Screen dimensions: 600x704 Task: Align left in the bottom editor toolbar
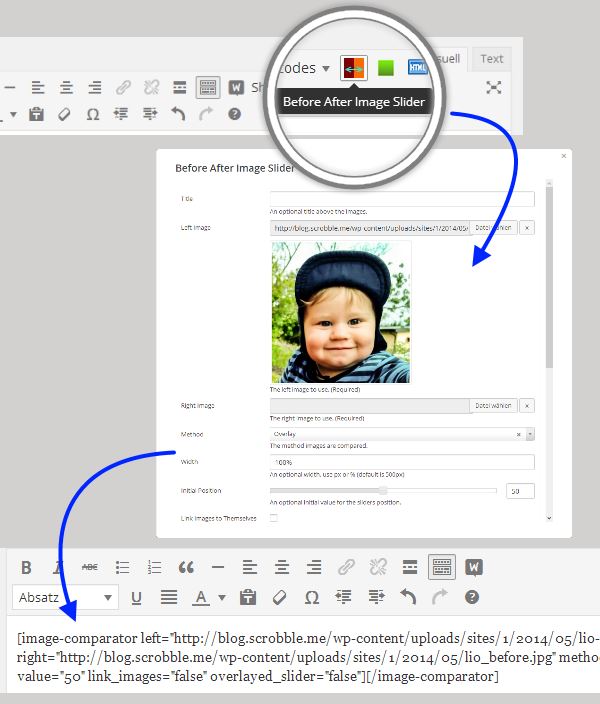point(250,568)
